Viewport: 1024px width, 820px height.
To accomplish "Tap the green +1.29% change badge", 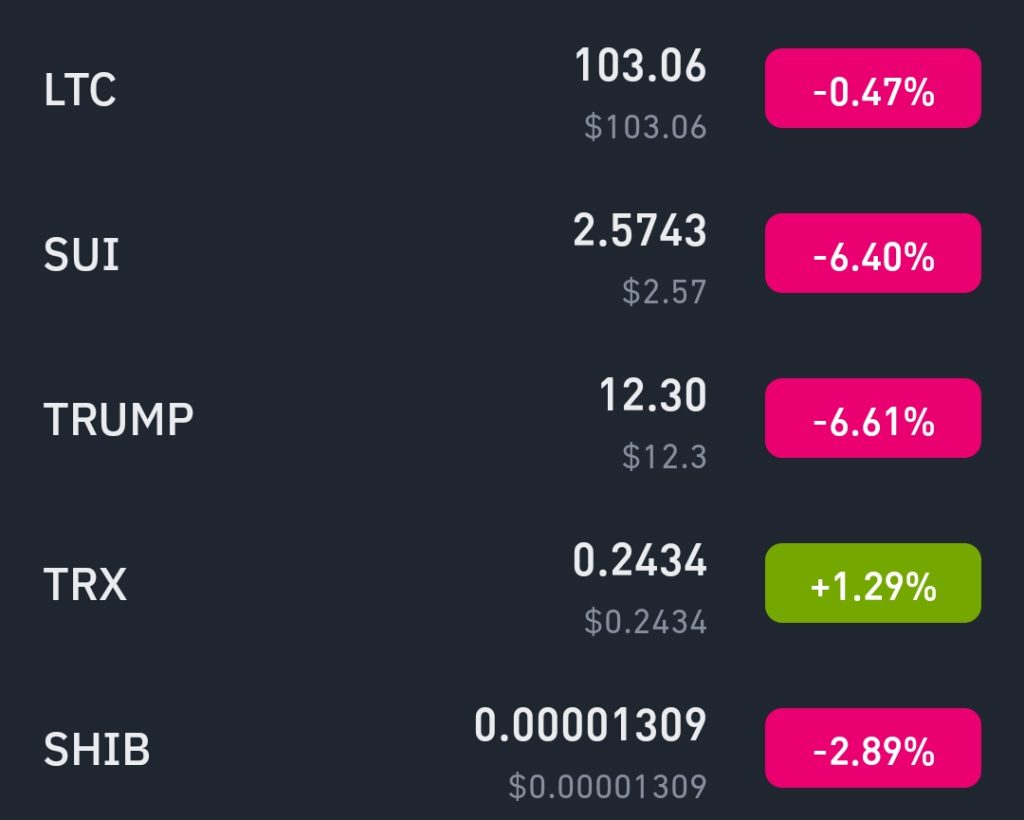I will (873, 583).
